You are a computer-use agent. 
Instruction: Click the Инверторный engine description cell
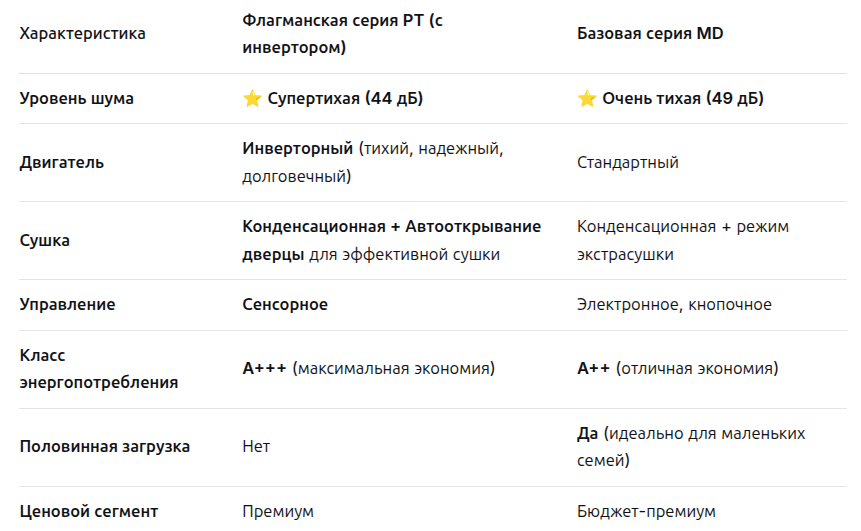tap(372, 162)
